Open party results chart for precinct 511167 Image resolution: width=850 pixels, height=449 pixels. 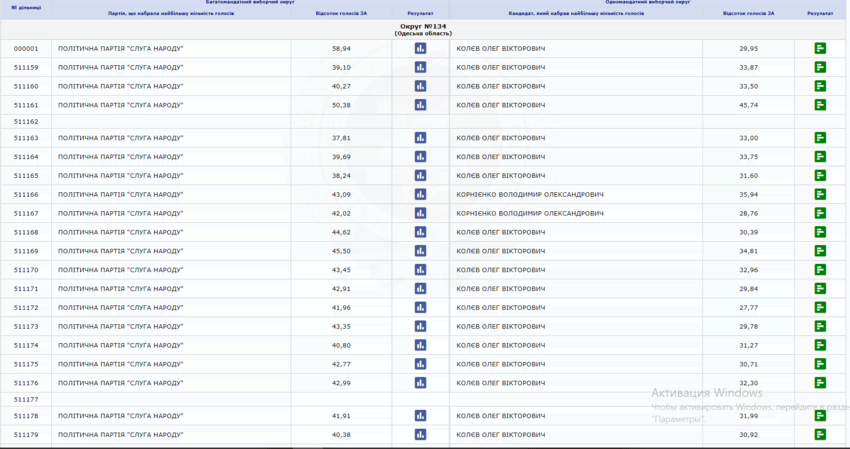pyautogui.click(x=420, y=213)
